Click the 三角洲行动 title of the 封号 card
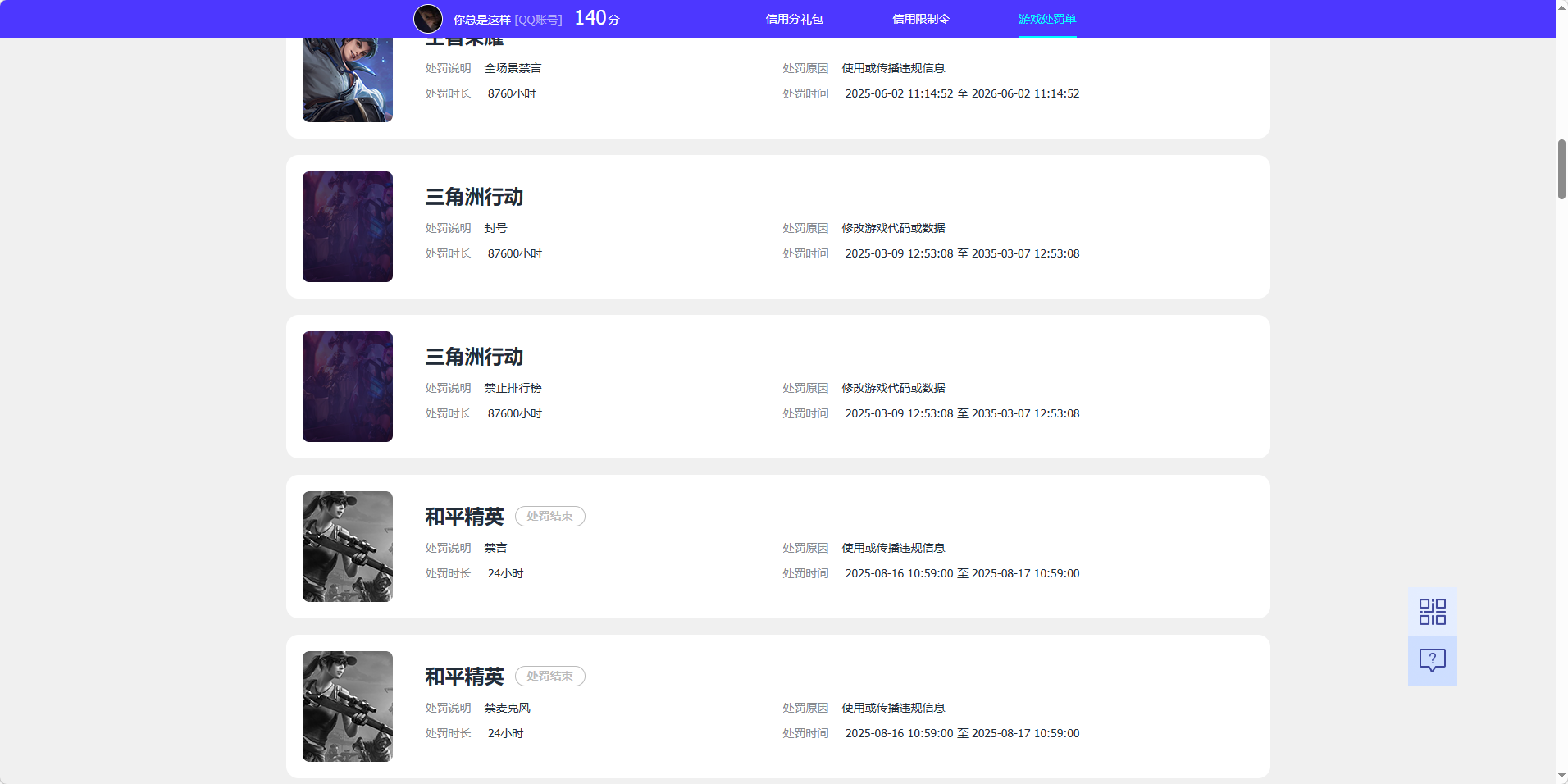1568x784 pixels. click(473, 197)
